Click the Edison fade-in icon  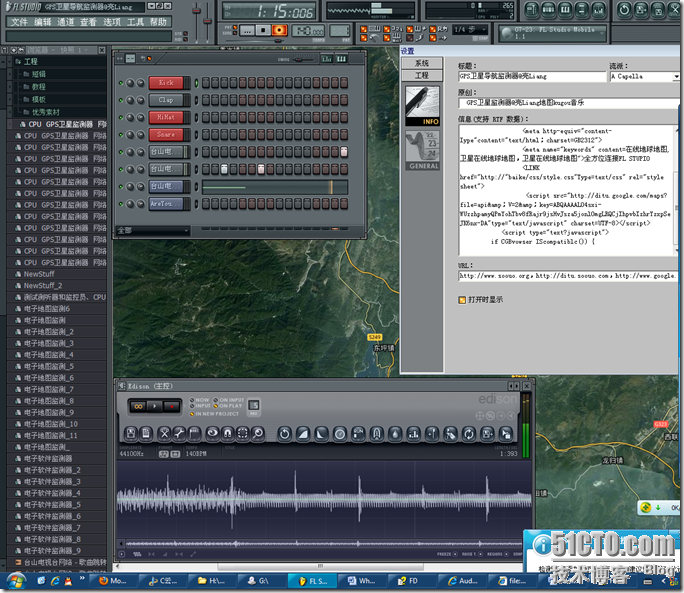coord(303,434)
